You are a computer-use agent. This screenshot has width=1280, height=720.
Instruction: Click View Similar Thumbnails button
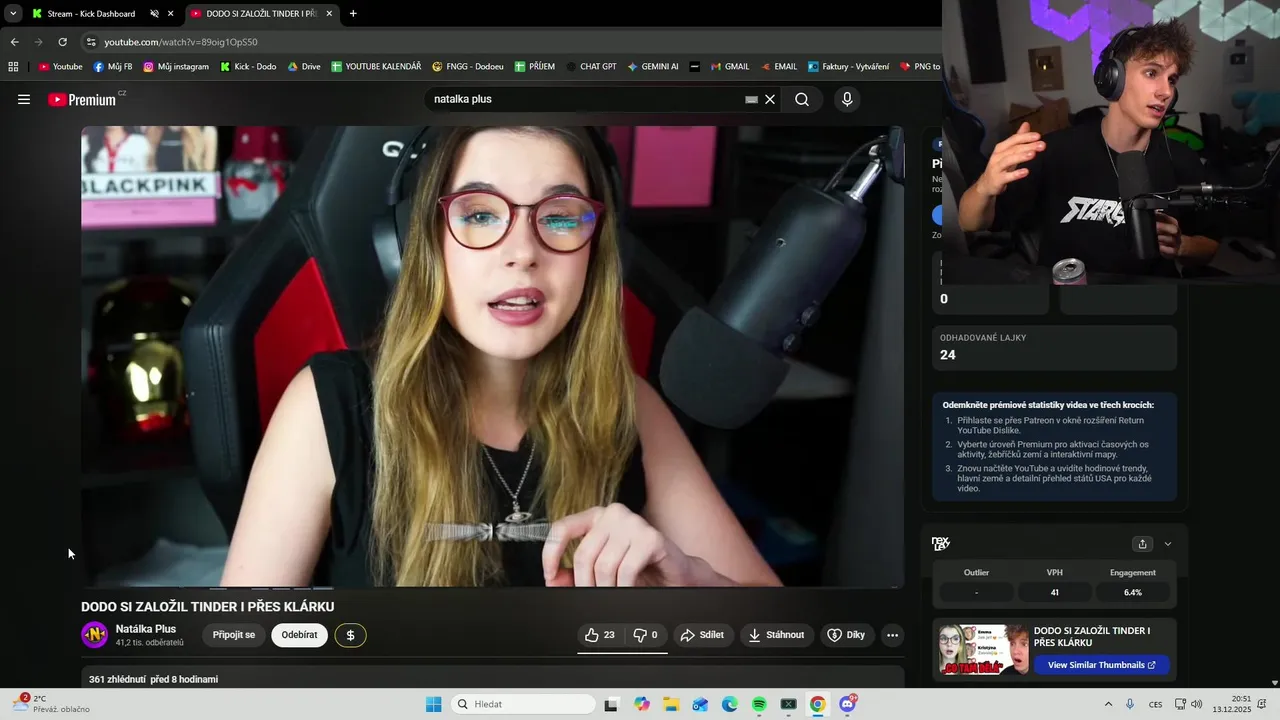[1101, 665]
